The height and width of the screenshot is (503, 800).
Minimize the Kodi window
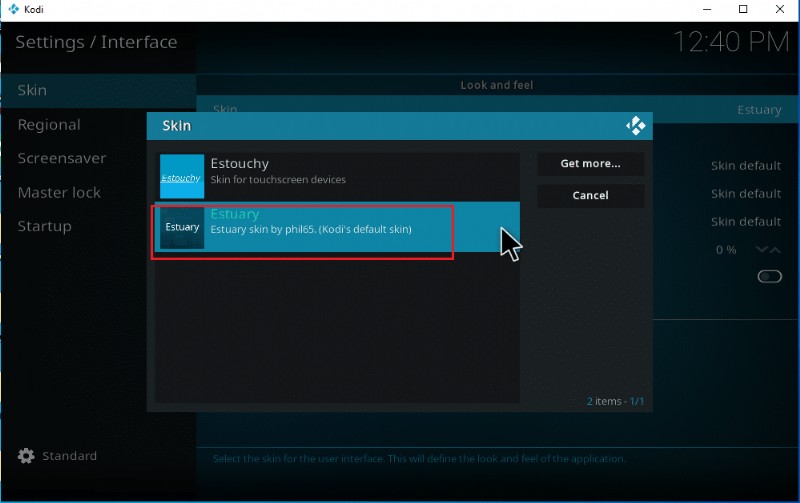coord(707,9)
